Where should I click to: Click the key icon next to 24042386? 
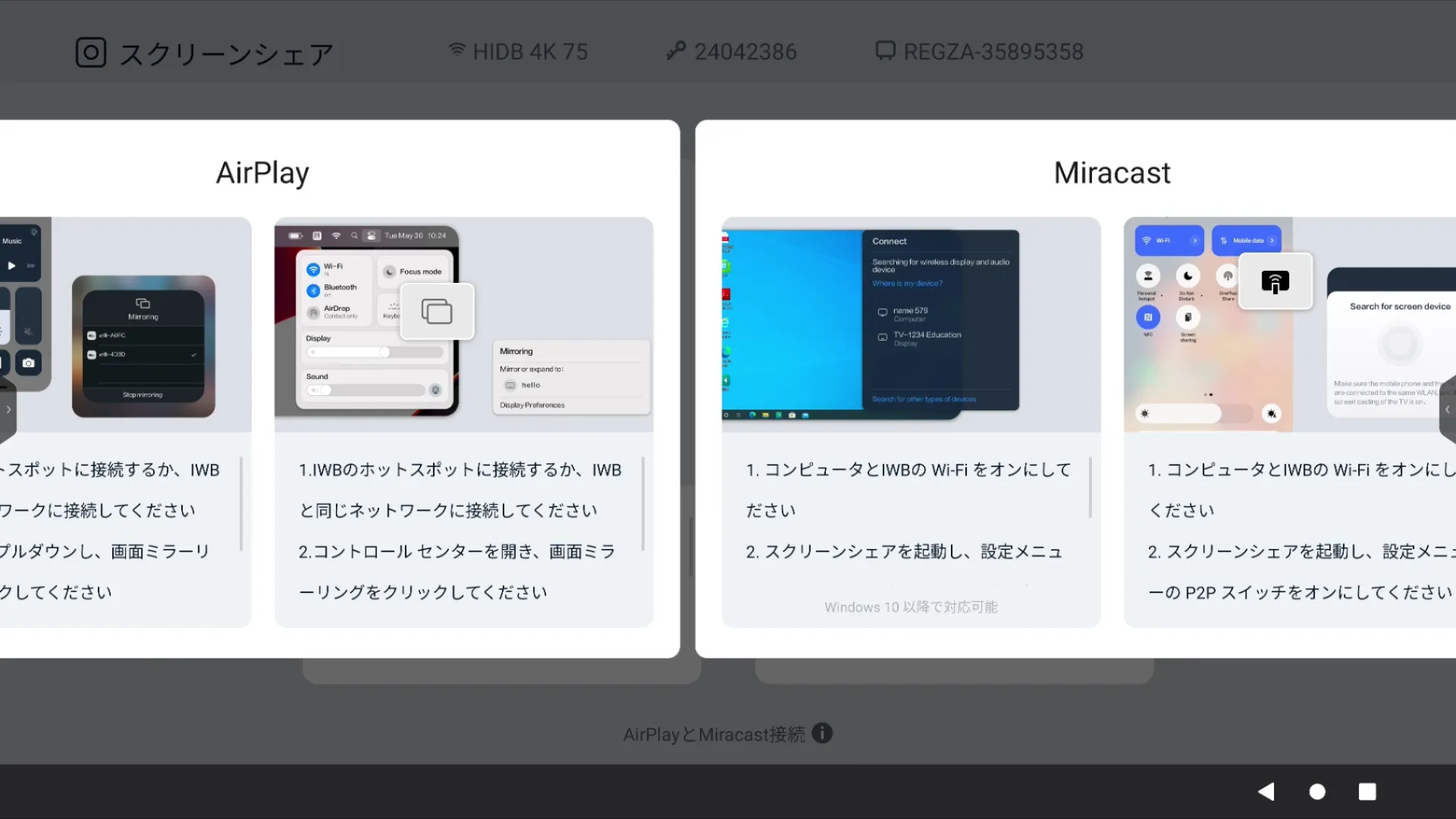point(676,51)
